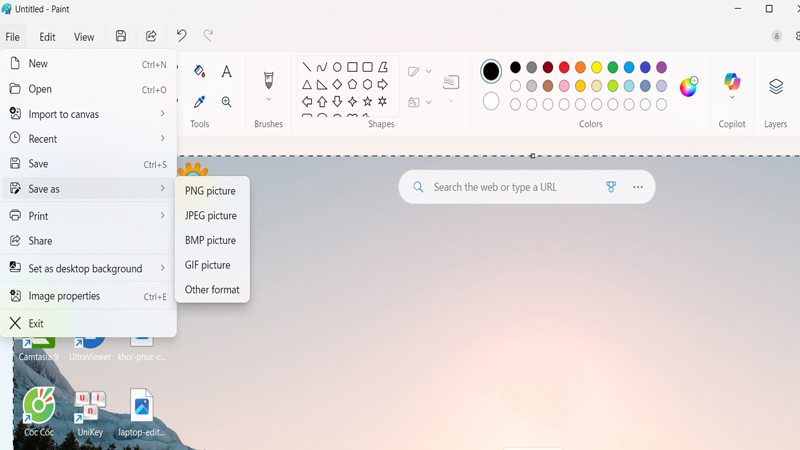Undo the last action
800x450 pixels.
[182, 36]
